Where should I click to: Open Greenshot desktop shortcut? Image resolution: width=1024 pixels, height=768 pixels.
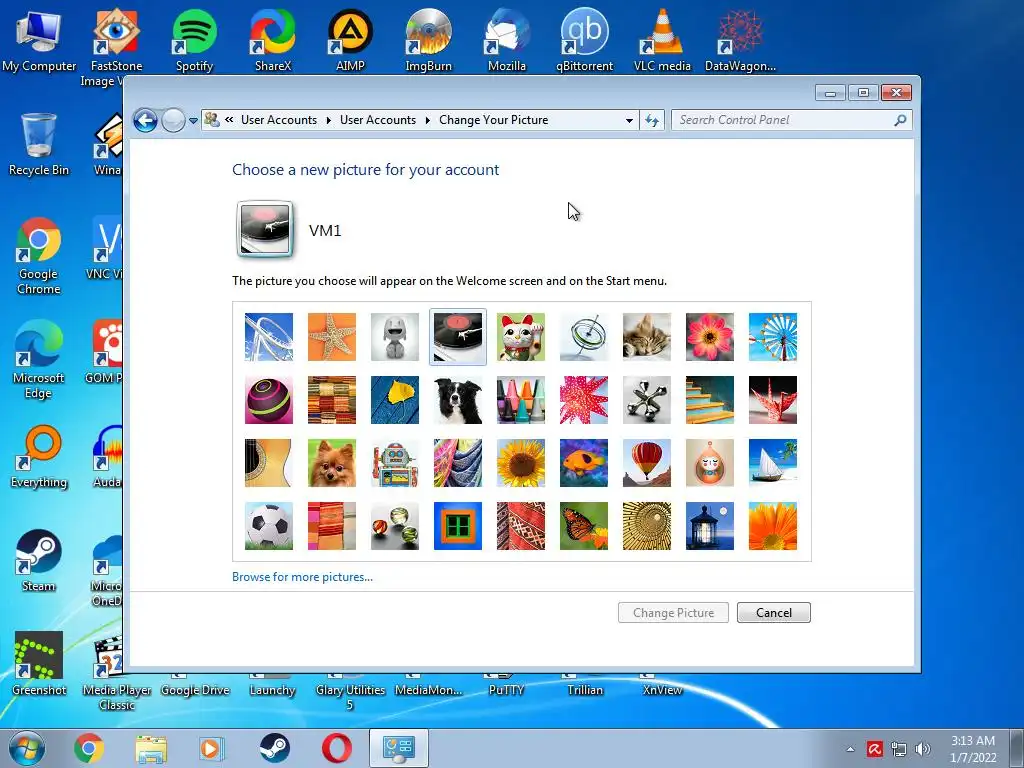(39, 664)
